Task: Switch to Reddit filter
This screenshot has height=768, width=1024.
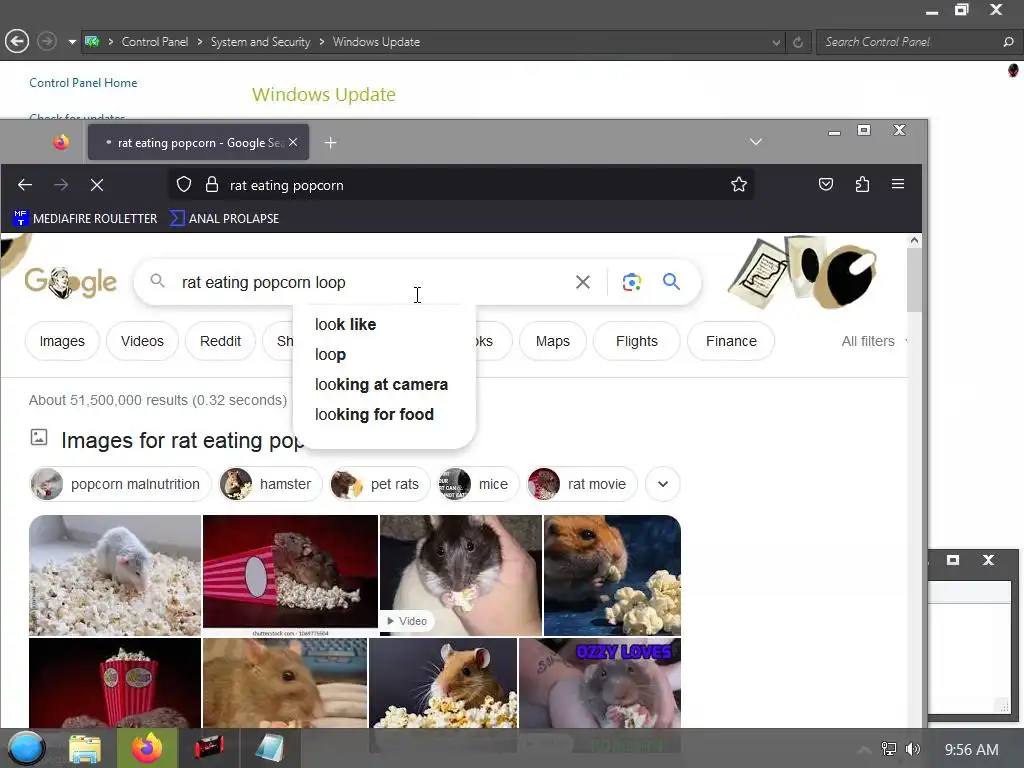Action: [220, 341]
